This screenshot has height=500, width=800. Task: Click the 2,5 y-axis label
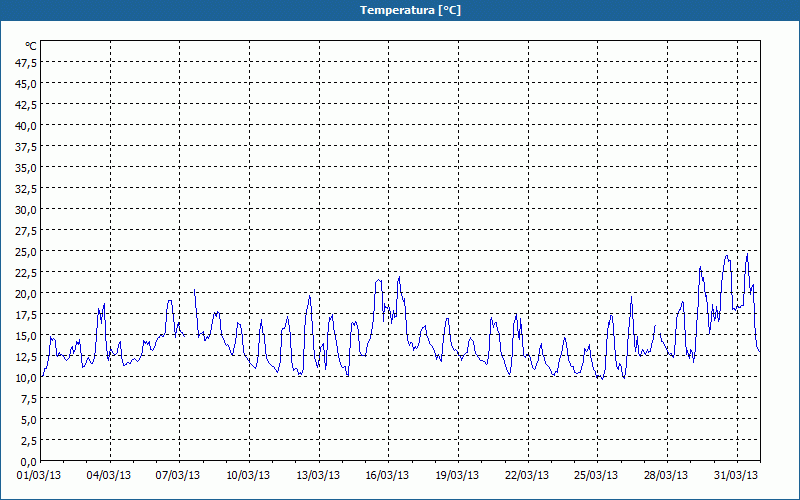pyautogui.click(x=29, y=441)
